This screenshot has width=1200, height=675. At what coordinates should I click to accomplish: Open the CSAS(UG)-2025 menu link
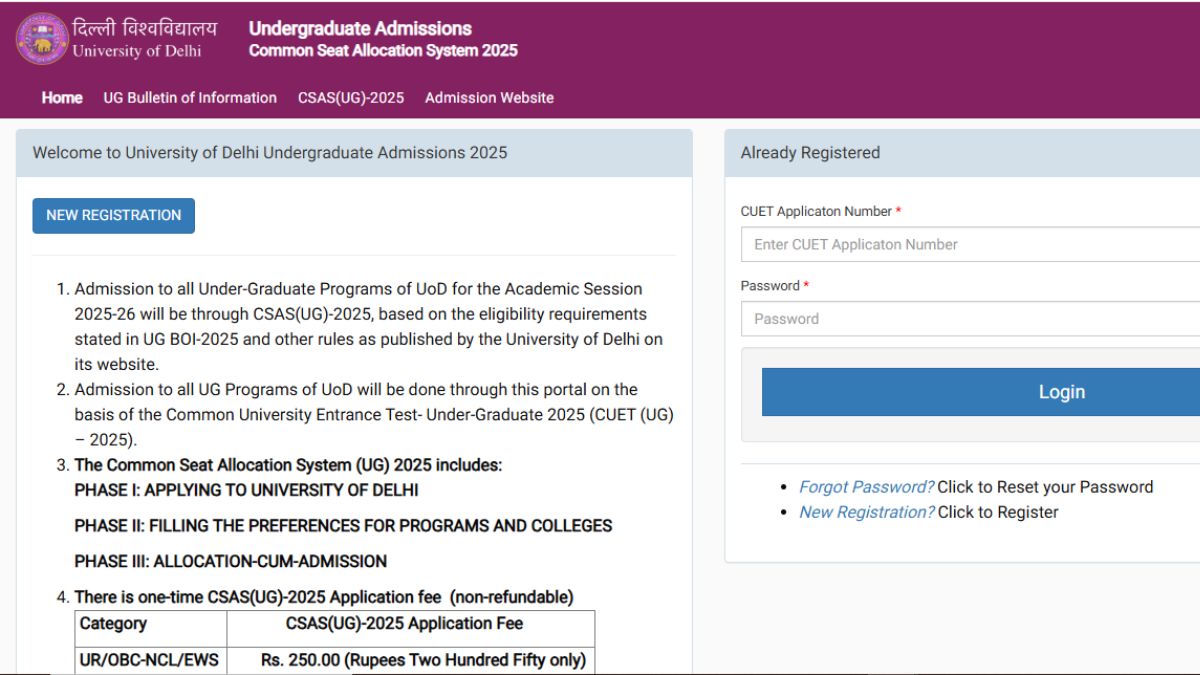(x=351, y=97)
